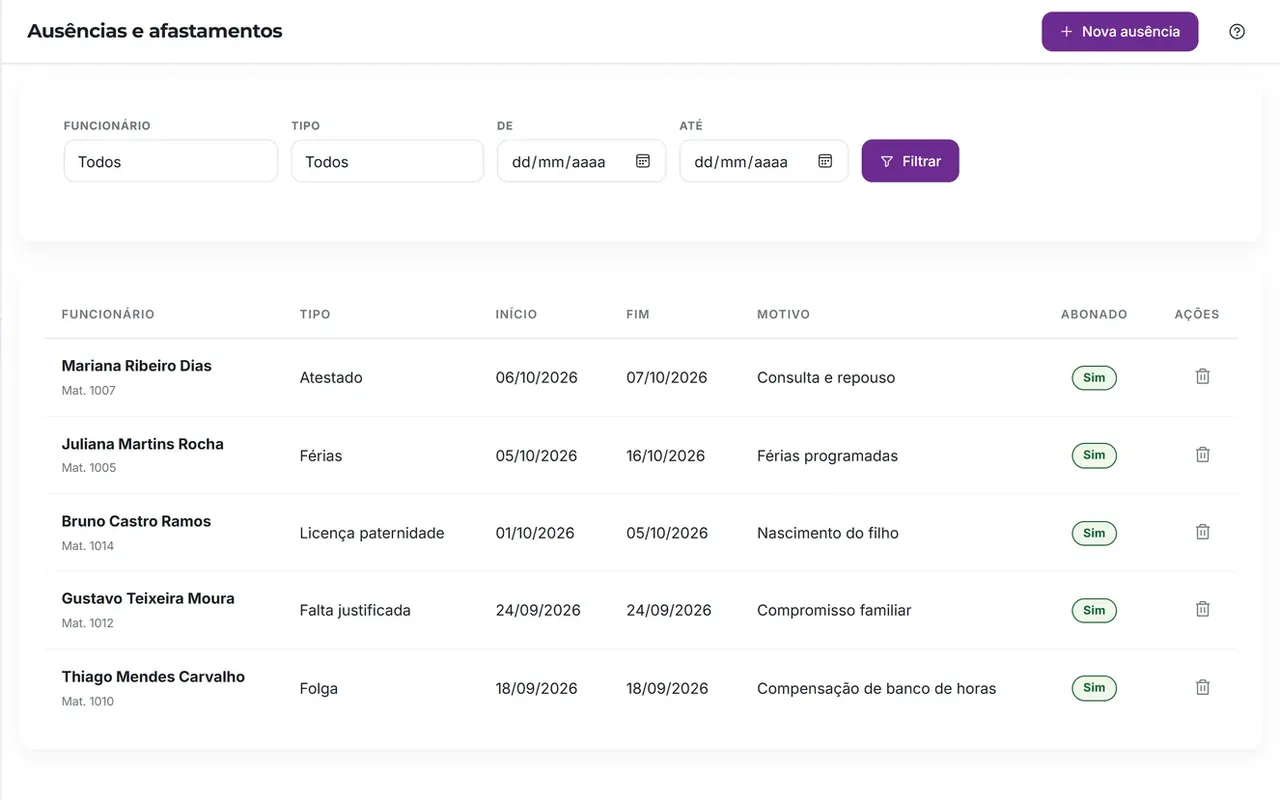Focus the De date input
This screenshot has height=800, width=1280.
582,161
